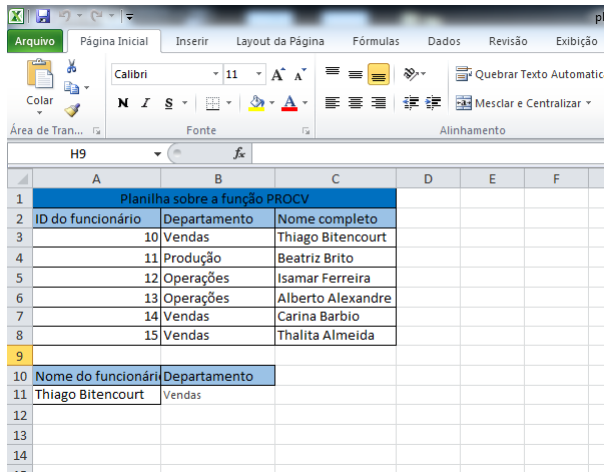Click the Quebrar Texto Automaticamente button
This screenshot has height=472, width=612.
529,75
